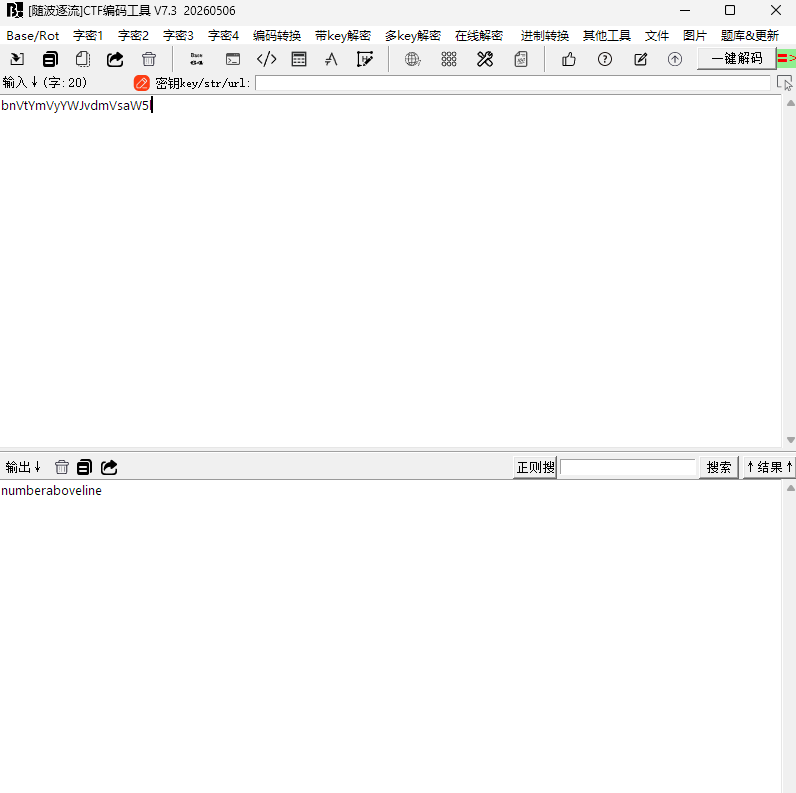Open the 字密2 menu

point(133,36)
